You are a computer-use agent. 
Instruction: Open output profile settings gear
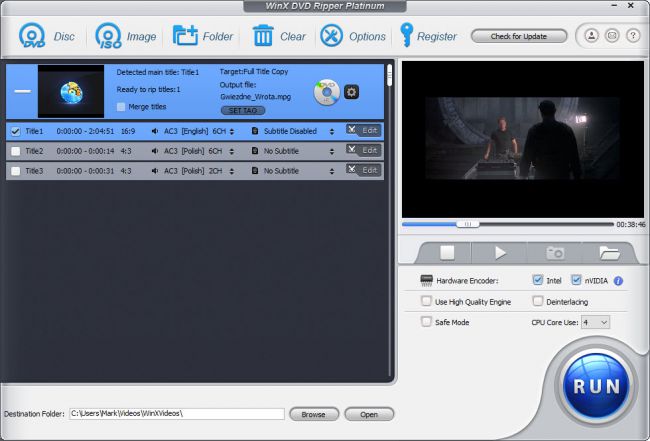coord(352,92)
